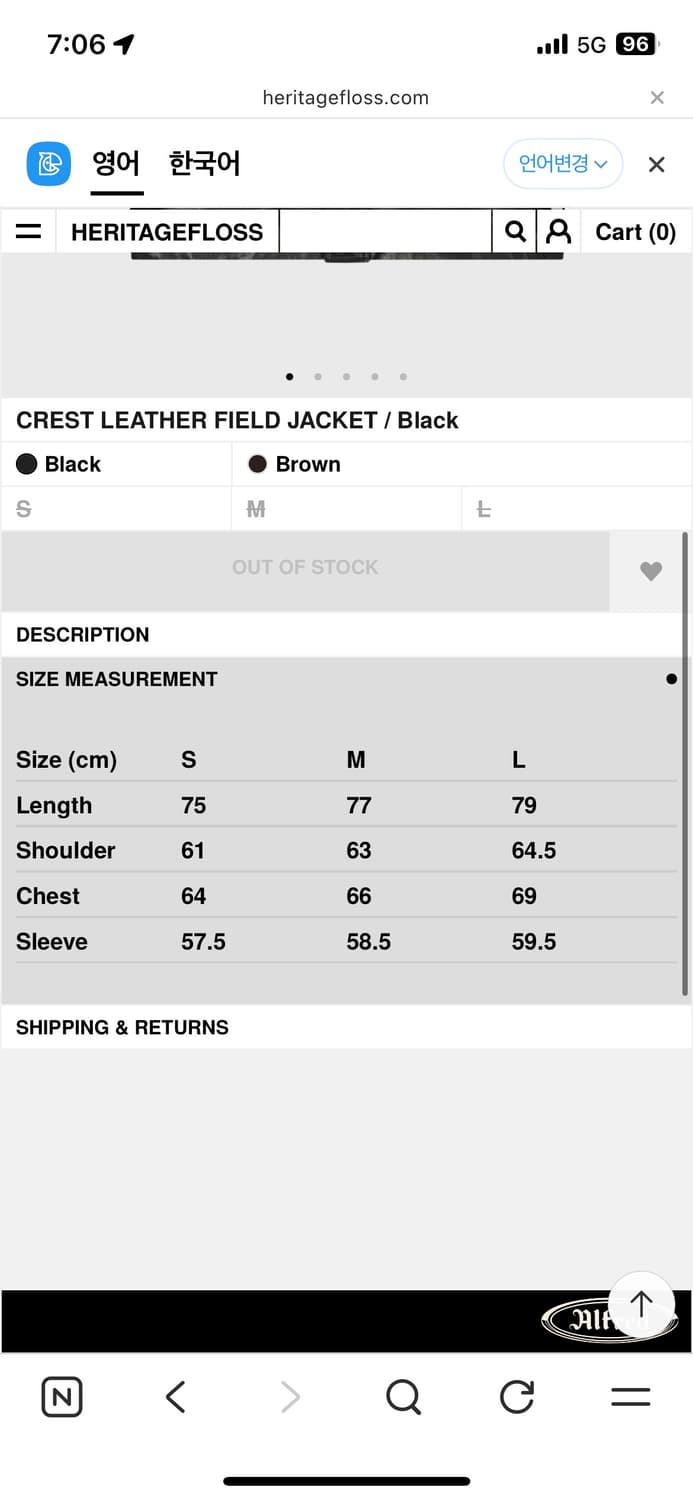Viewport: 693px width, 1500px height.
Task: Select the Brown color option
Action: point(295,464)
